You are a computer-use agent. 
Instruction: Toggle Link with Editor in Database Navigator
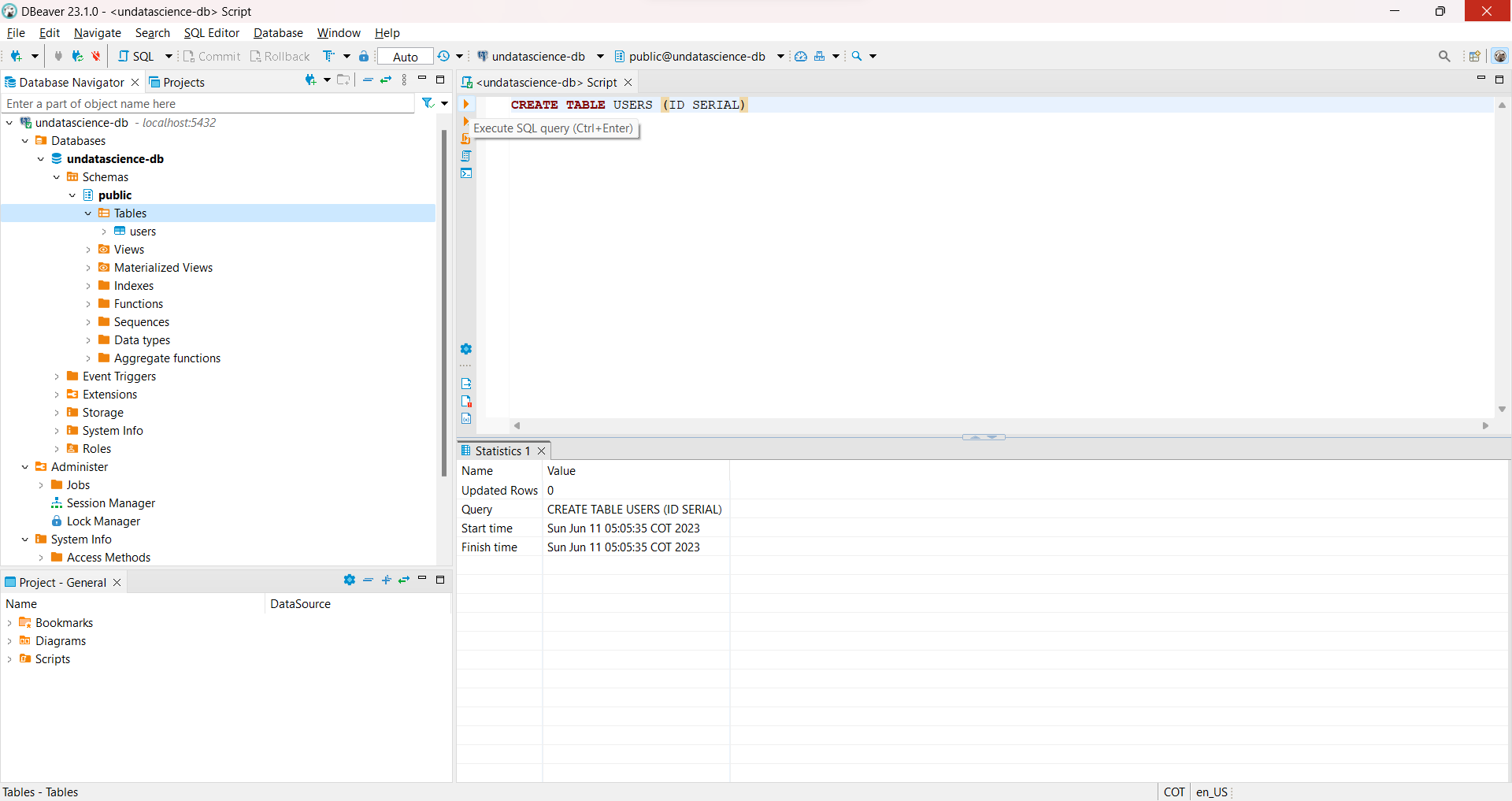click(386, 80)
